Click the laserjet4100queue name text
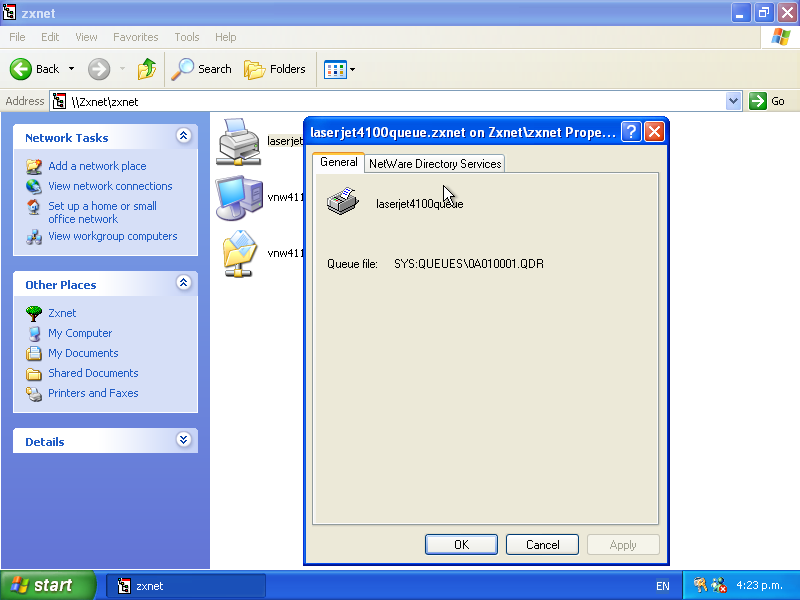 419,204
